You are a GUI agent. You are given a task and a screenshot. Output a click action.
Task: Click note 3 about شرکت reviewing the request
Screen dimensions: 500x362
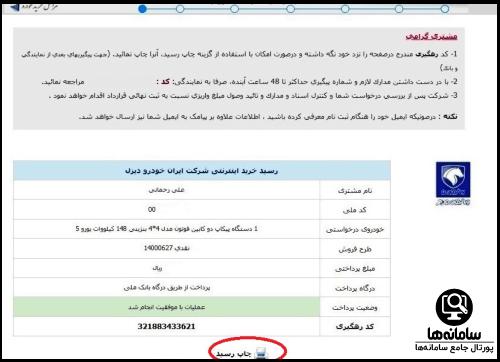point(253,96)
